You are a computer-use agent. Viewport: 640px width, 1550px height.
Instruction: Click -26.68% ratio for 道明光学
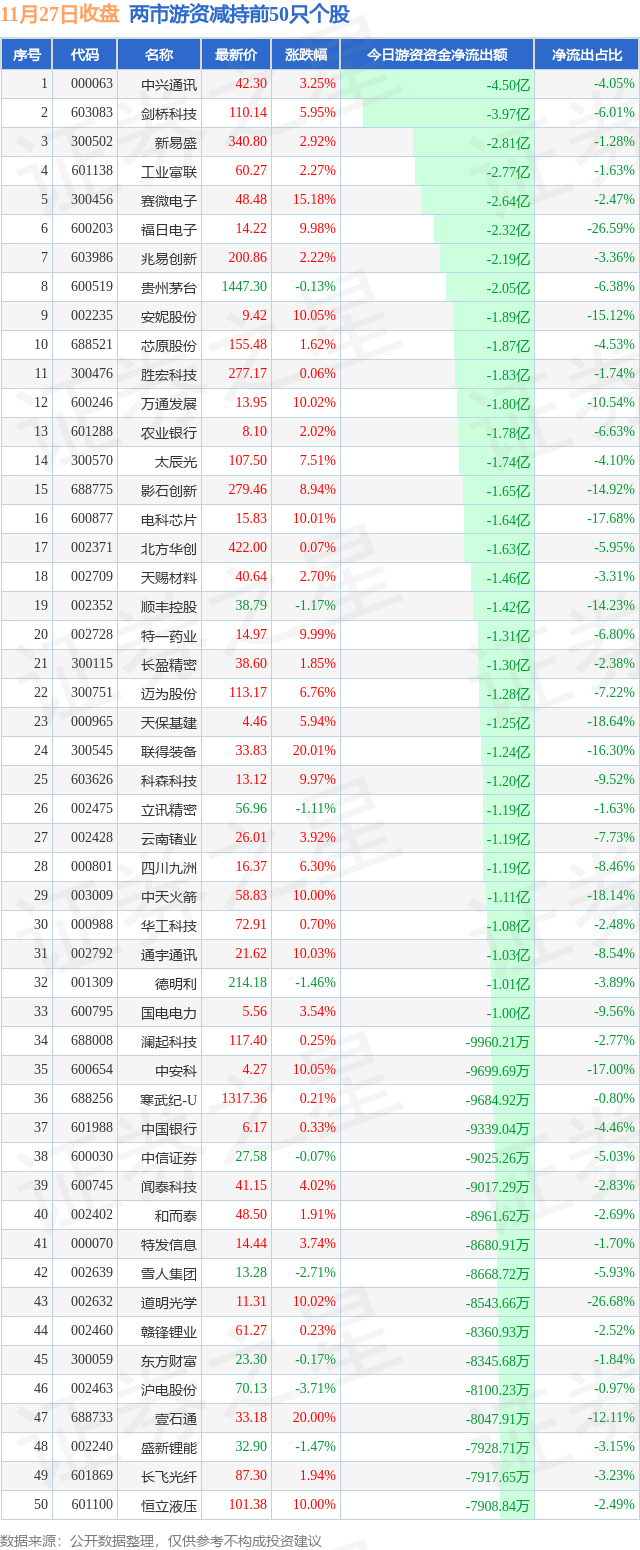click(x=611, y=1302)
